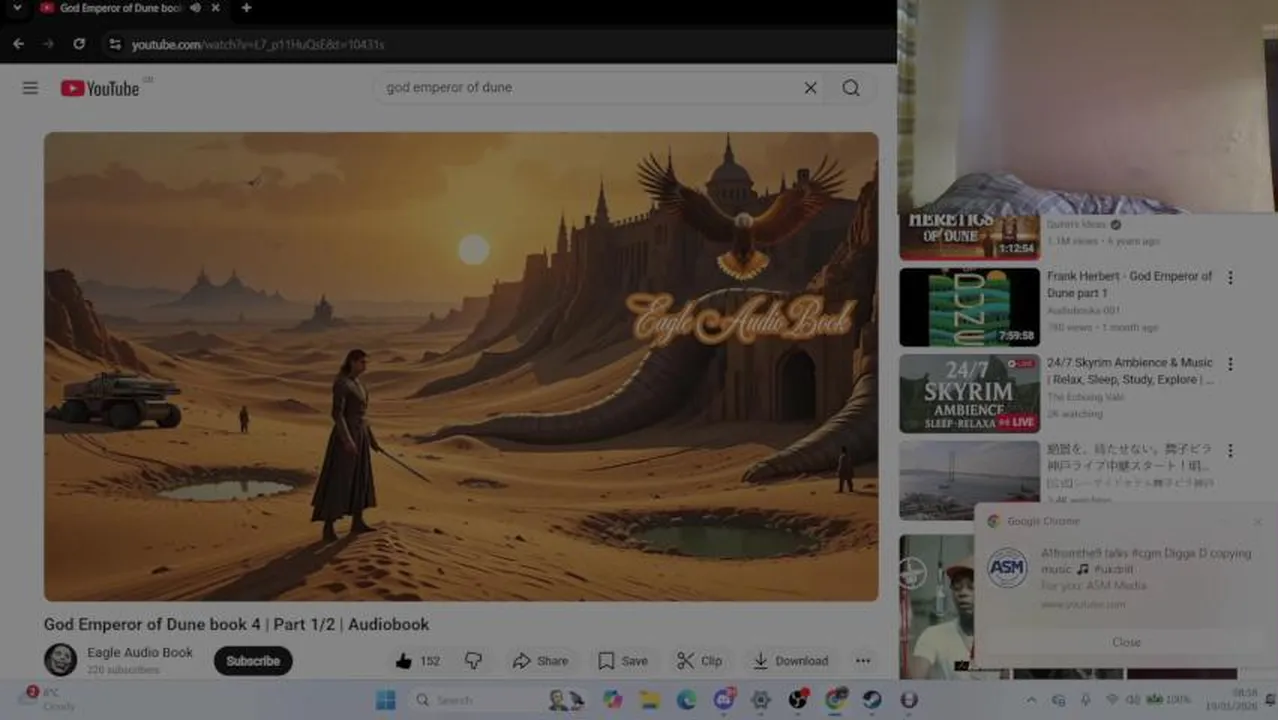Viewport: 1278px width, 720px height.
Task: Open the site information icon in address bar
Action: click(114, 44)
